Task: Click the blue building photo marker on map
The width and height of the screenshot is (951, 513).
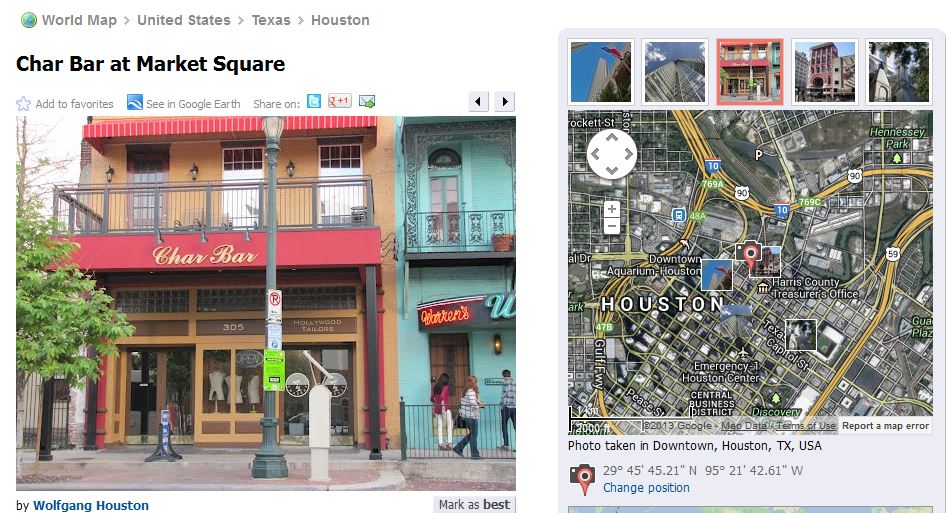Action: pos(716,275)
